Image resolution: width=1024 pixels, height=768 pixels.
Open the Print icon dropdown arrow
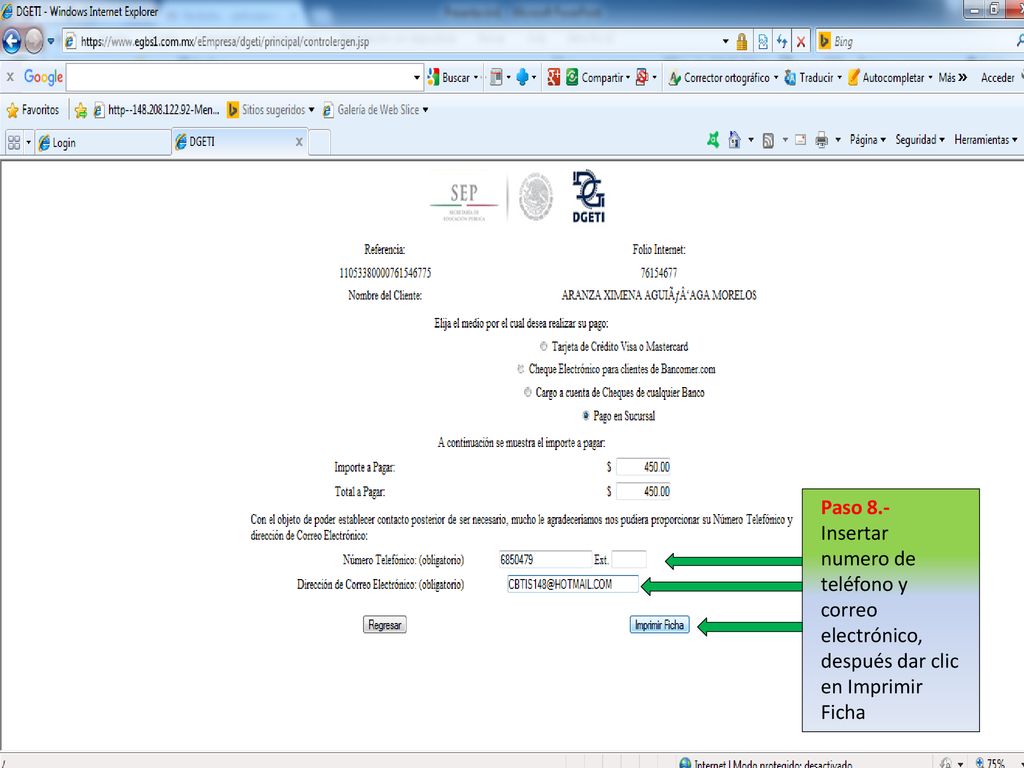pos(838,140)
